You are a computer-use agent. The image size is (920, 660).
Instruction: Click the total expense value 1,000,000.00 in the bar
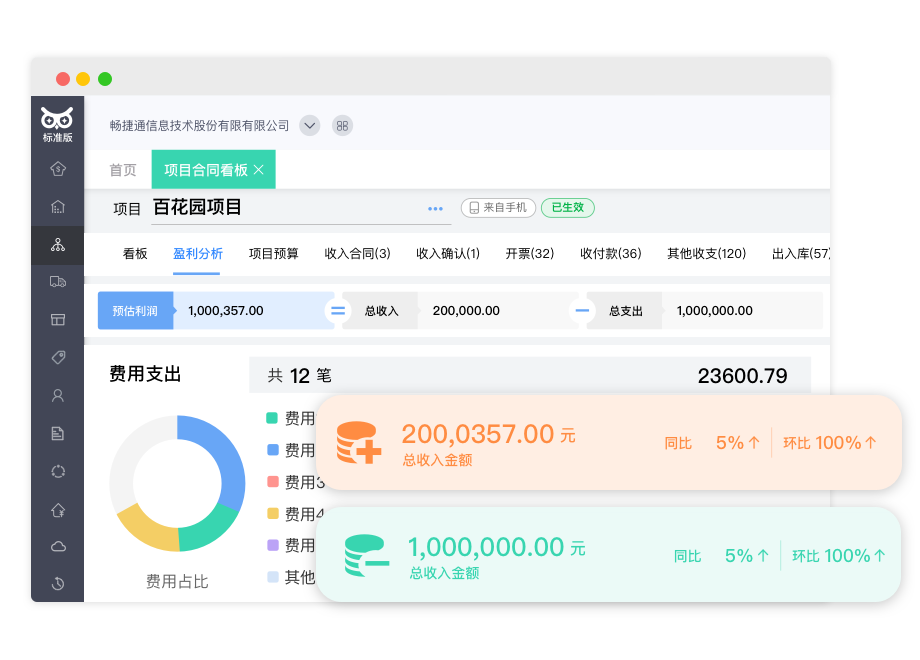click(x=715, y=311)
